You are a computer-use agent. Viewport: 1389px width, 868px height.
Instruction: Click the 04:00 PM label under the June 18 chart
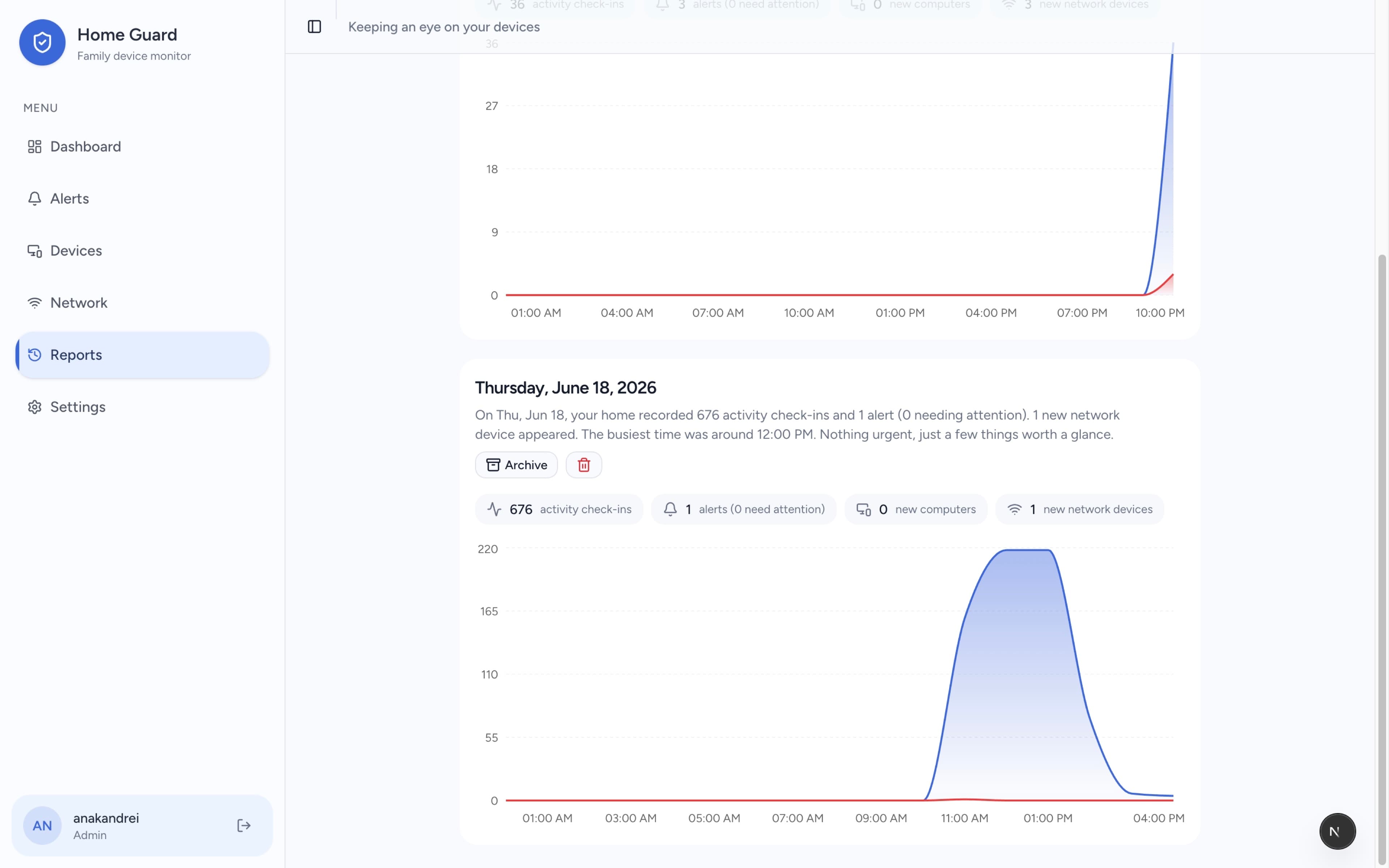coord(1158,818)
